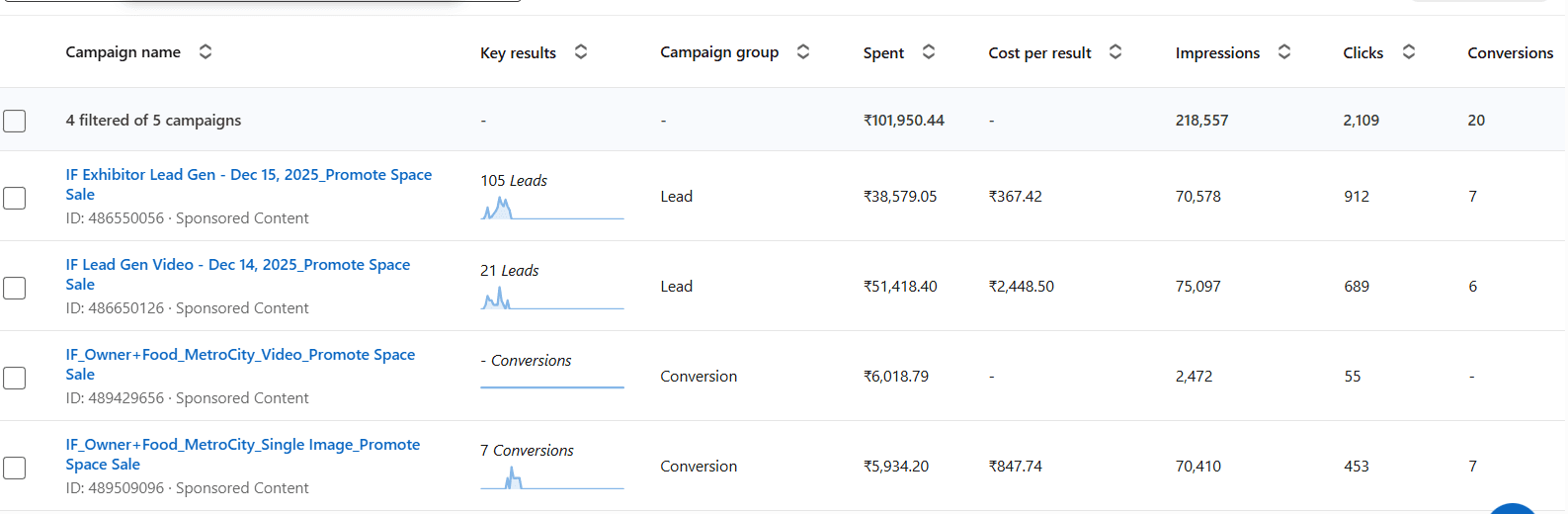Select spent amount ₹5,934.20

895,467
